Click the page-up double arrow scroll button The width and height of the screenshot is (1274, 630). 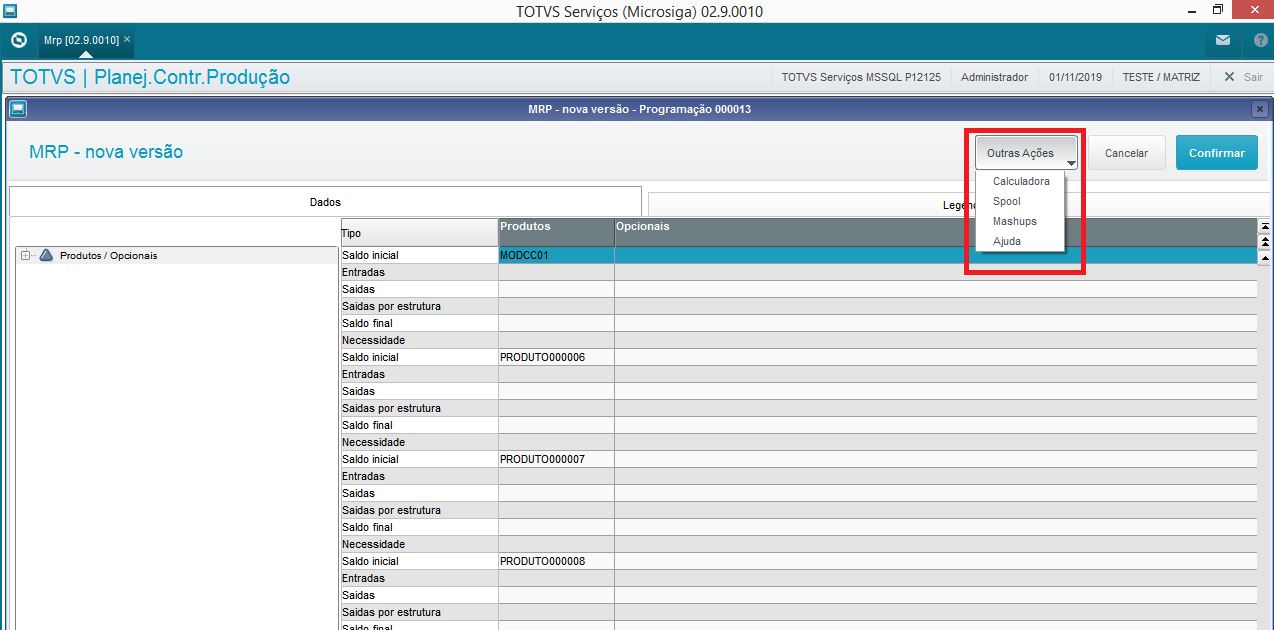[x=1265, y=242]
